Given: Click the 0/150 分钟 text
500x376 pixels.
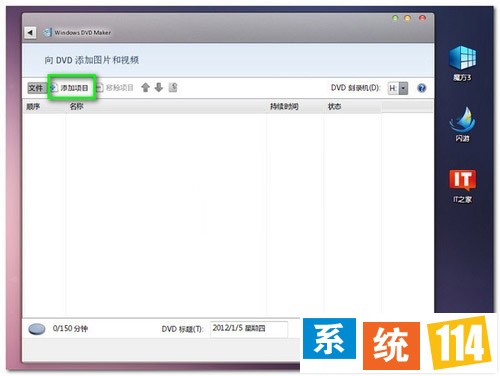Looking at the screenshot, I should pos(70,329).
